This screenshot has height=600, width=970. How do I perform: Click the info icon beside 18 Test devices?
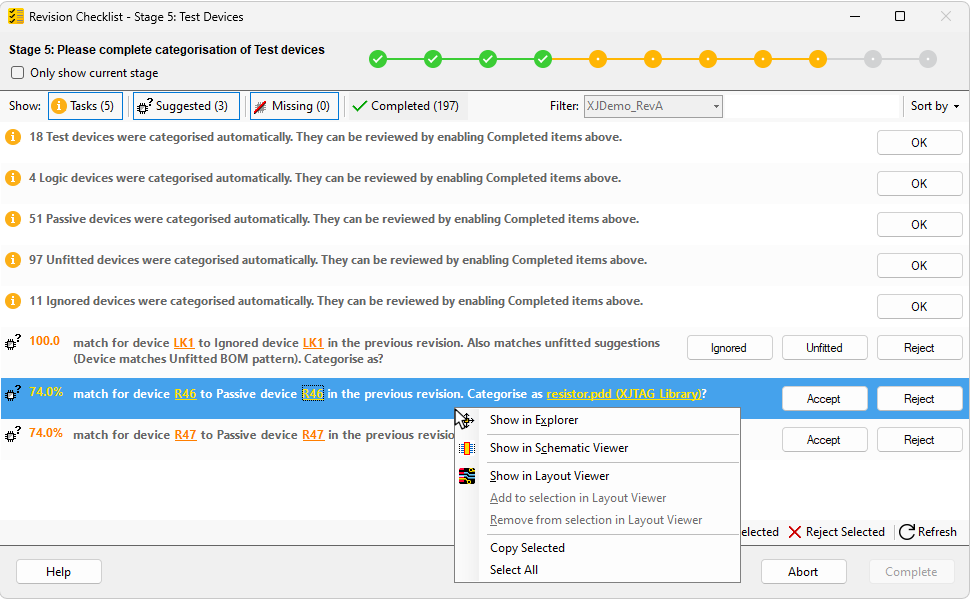point(13,137)
